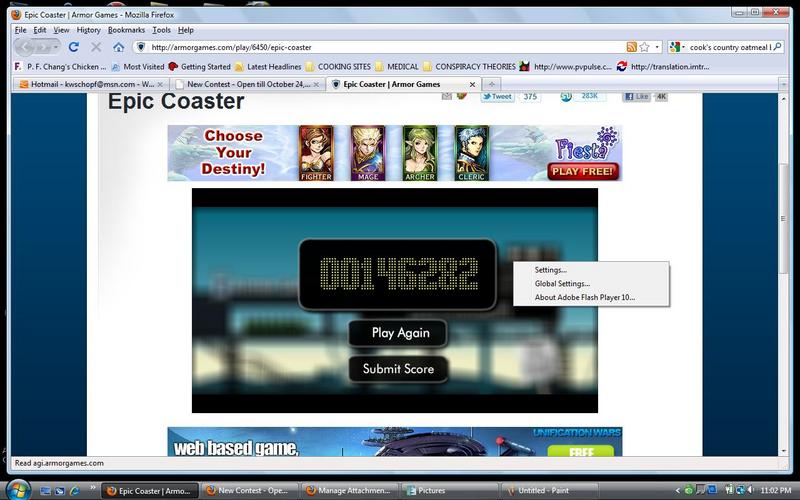
Task: Open the Getting Started bookmark
Action: (x=199, y=66)
